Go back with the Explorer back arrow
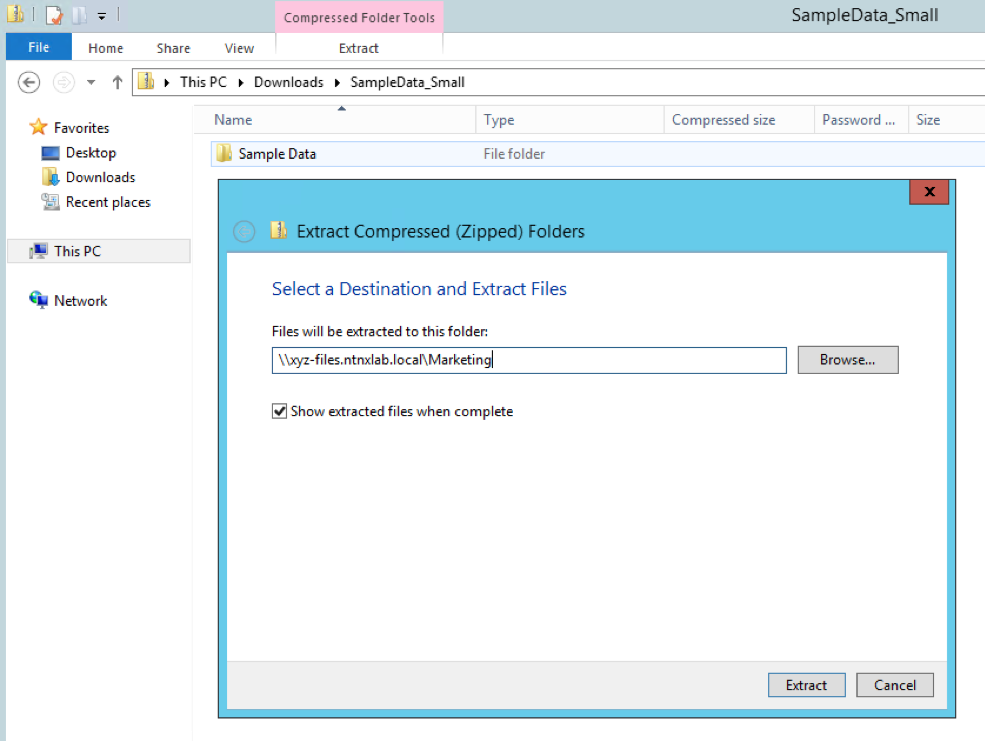Viewport: 985px width, 741px height. point(29,82)
